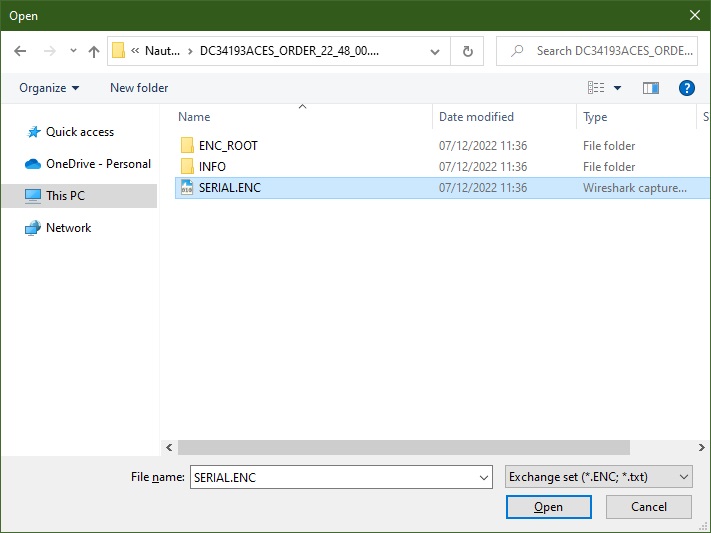The image size is (711, 533).
Task: Click the Quick access star icon
Action: [34, 132]
